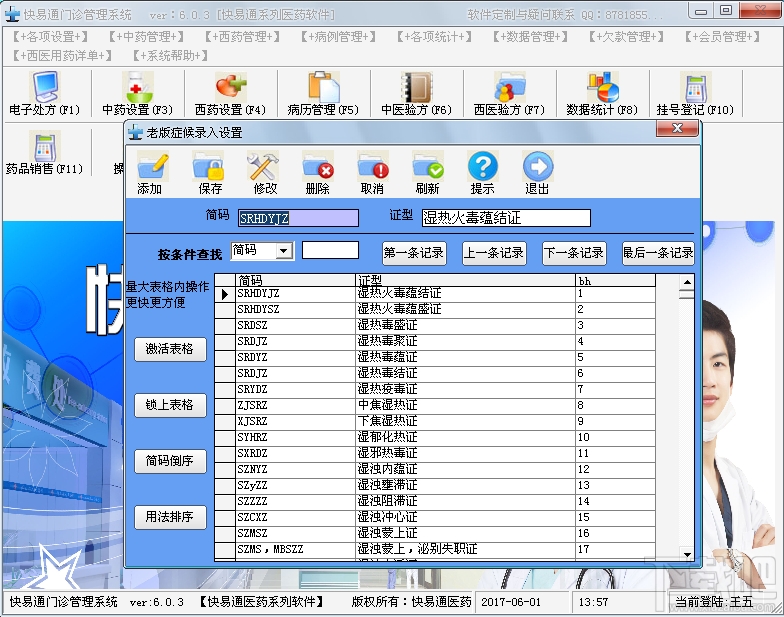Open 电子处方 (F1) from main toolbar
784x617 pixels.
tap(44, 94)
